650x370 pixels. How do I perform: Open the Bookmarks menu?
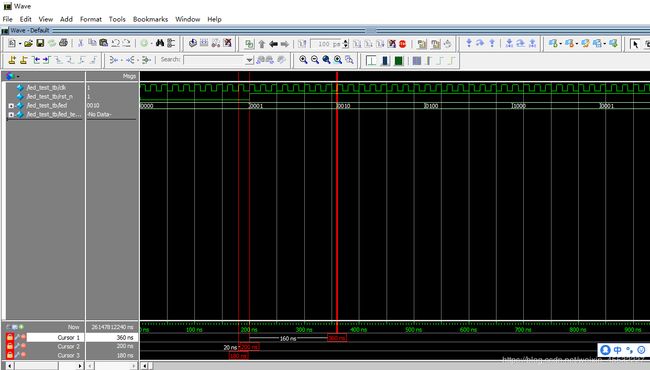coord(150,19)
